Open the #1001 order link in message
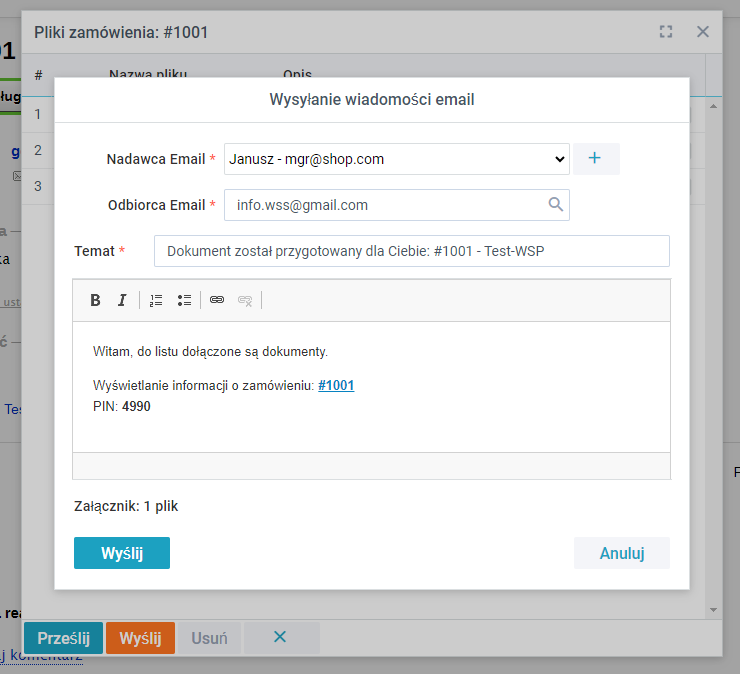740x674 pixels. tap(336, 386)
